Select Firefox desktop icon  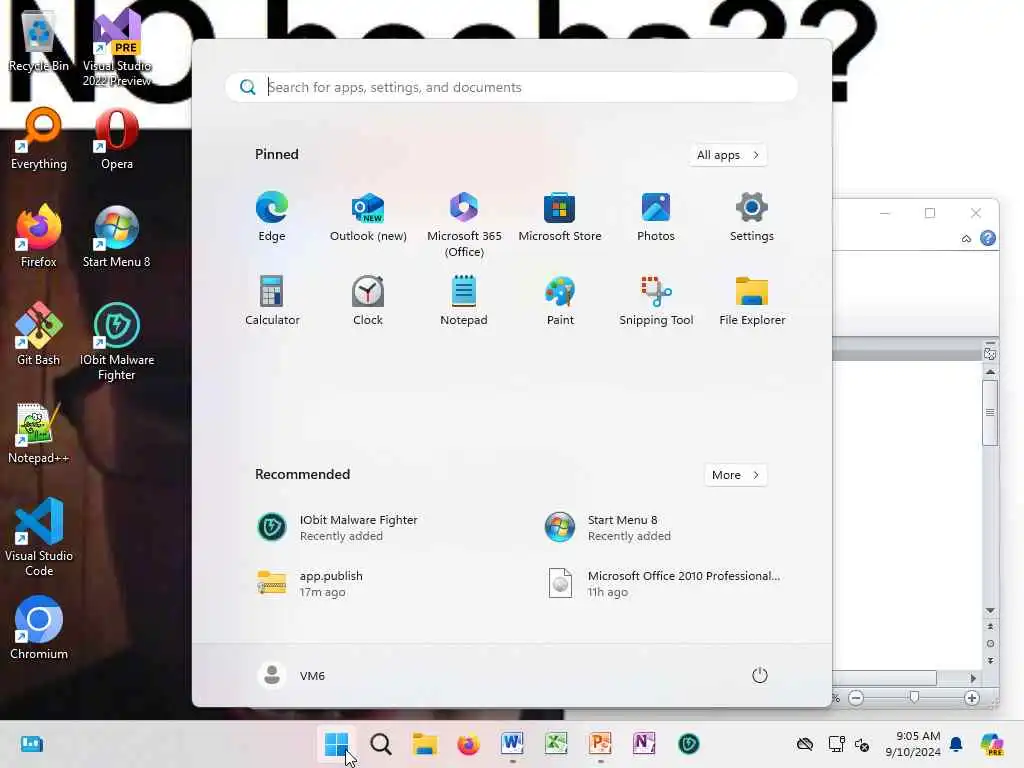(x=39, y=236)
